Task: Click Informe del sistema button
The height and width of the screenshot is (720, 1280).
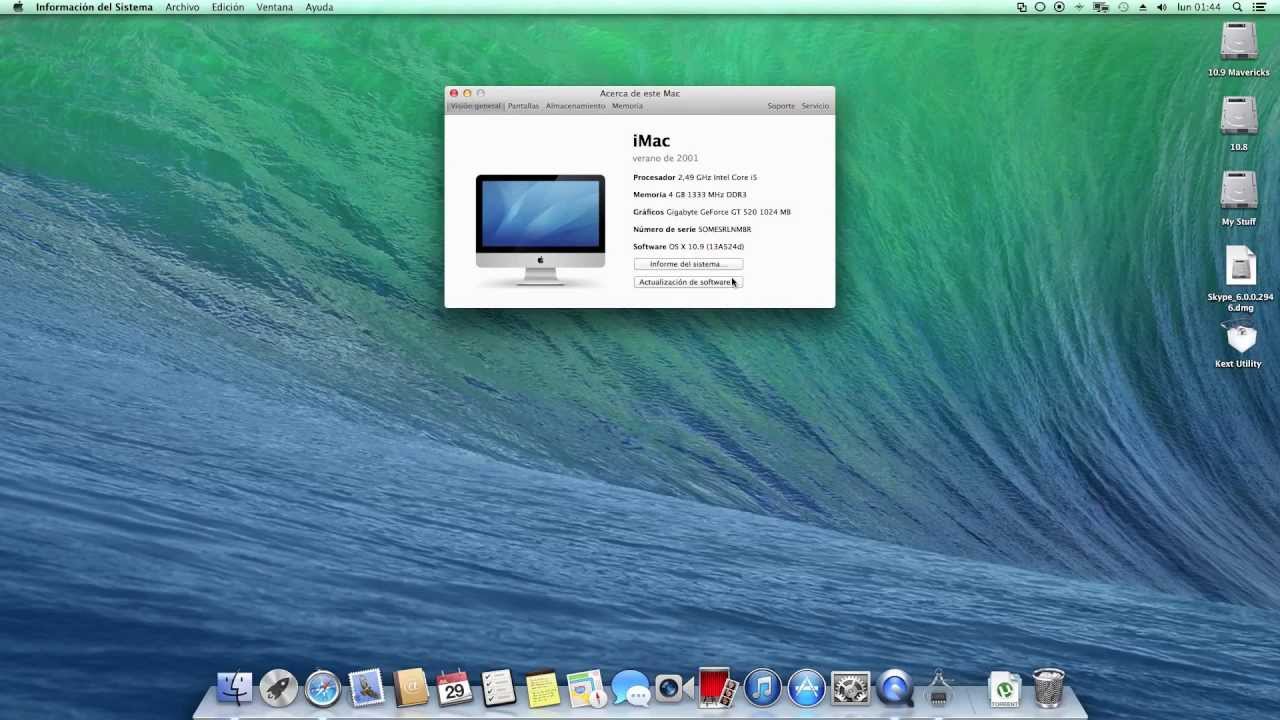Action: pos(688,264)
